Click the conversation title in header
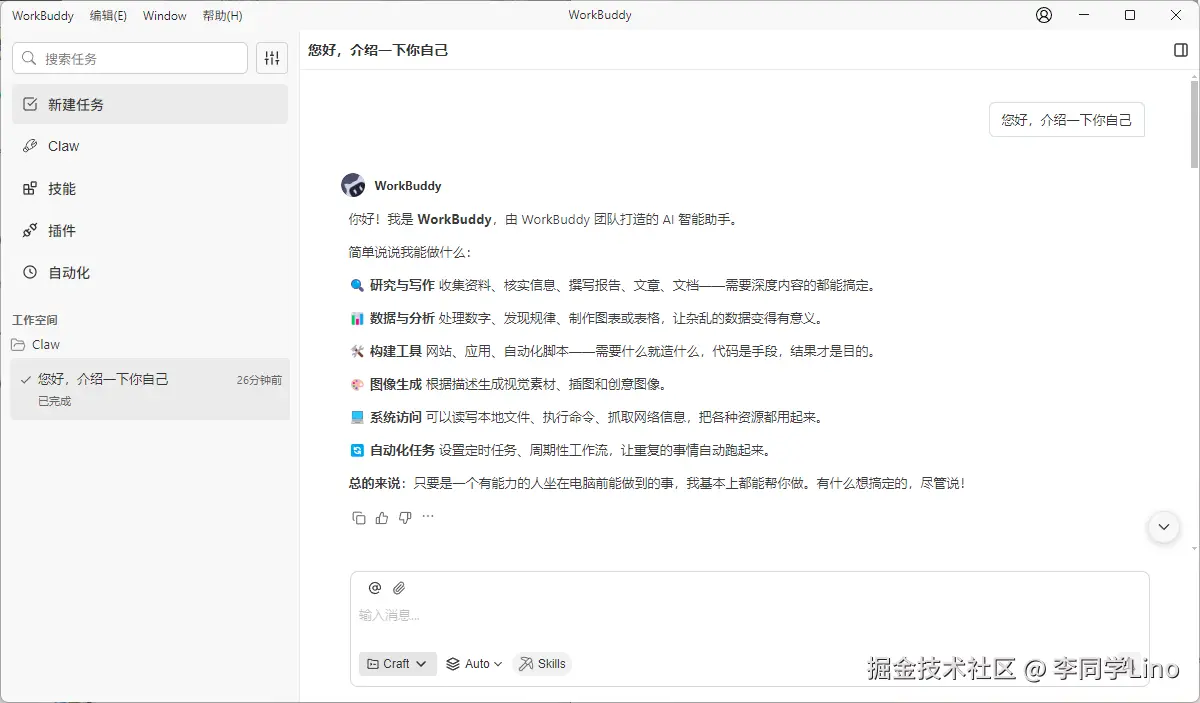This screenshot has height=703, width=1200. (x=378, y=50)
